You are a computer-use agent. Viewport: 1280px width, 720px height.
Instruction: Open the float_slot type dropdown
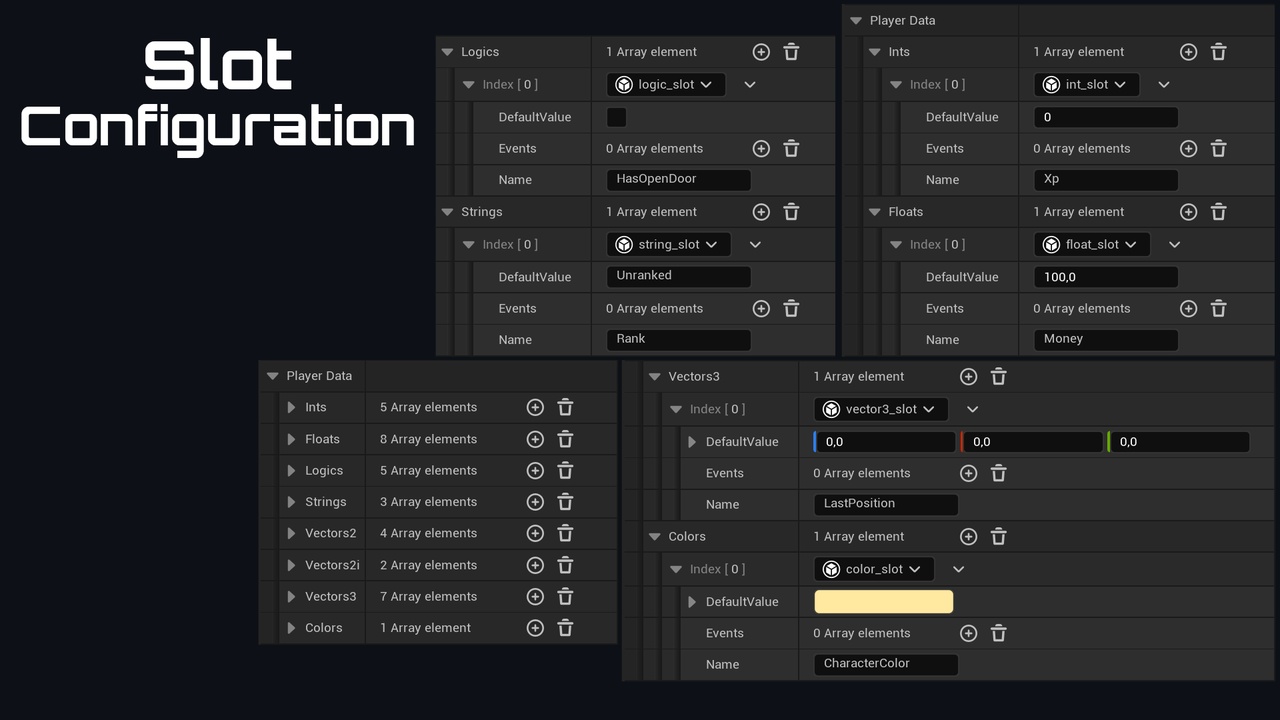click(1092, 245)
